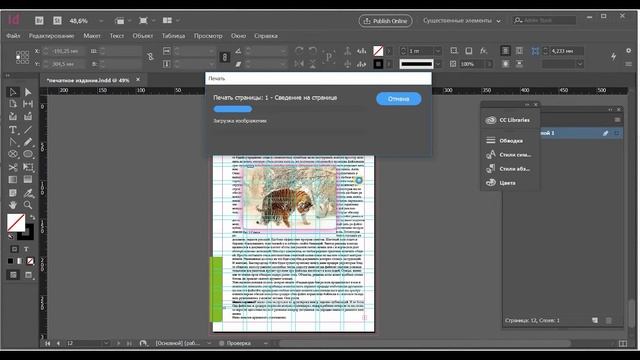Click the fill color swatch in toolbox
Screen dimensions: 640x360
point(16,223)
